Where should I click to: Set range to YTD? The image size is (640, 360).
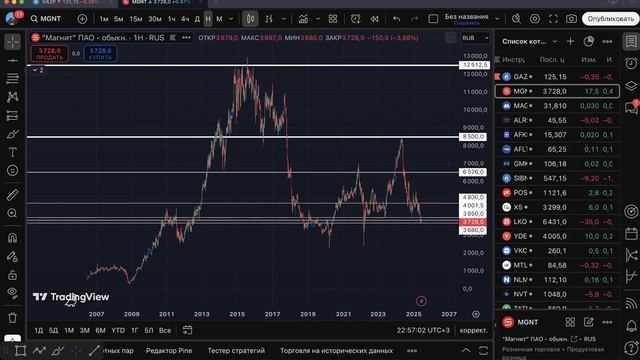(118, 330)
